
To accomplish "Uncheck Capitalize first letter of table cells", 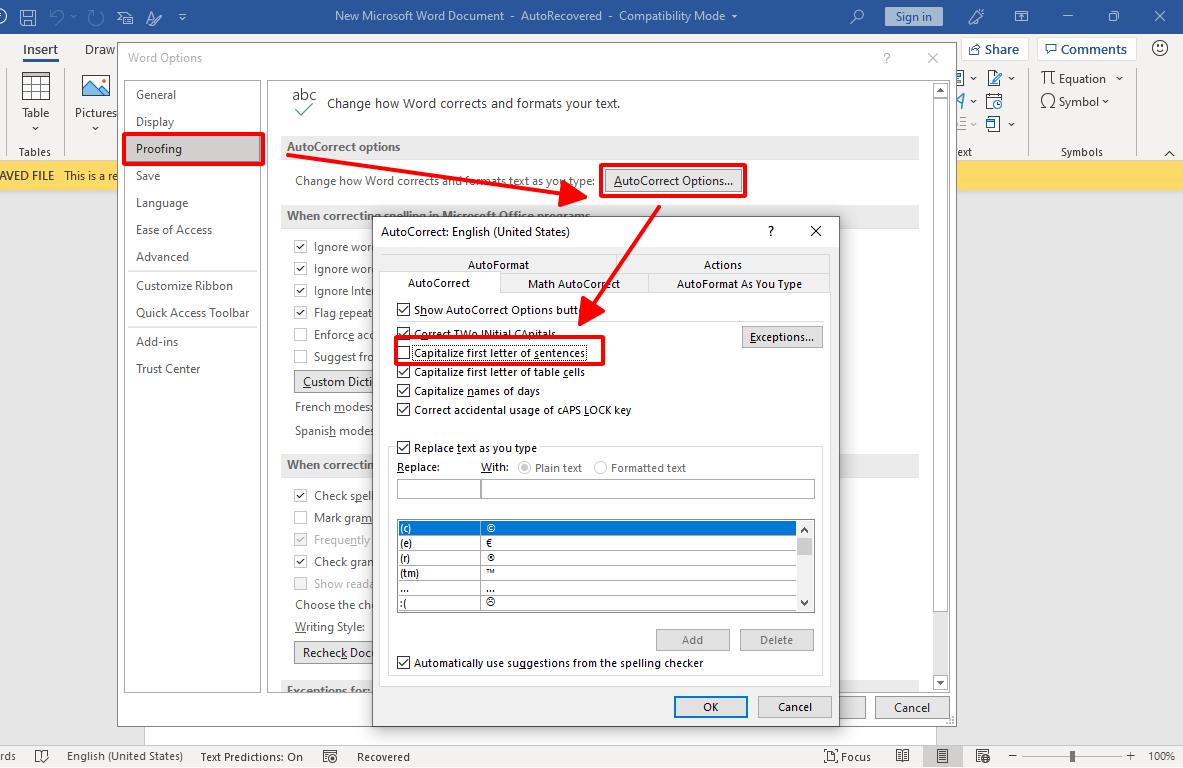I will tap(404, 372).
